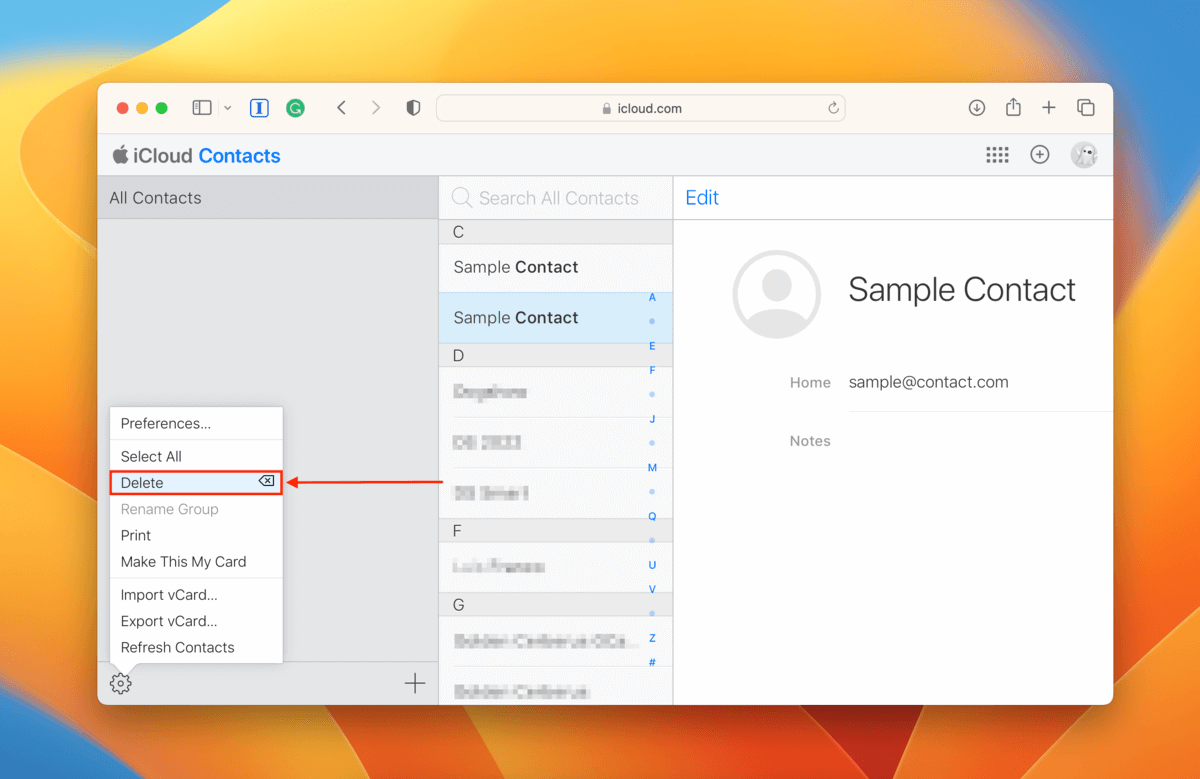The height and width of the screenshot is (779, 1200).
Task: Click the Sample Contact name heading
Action: pos(962,290)
